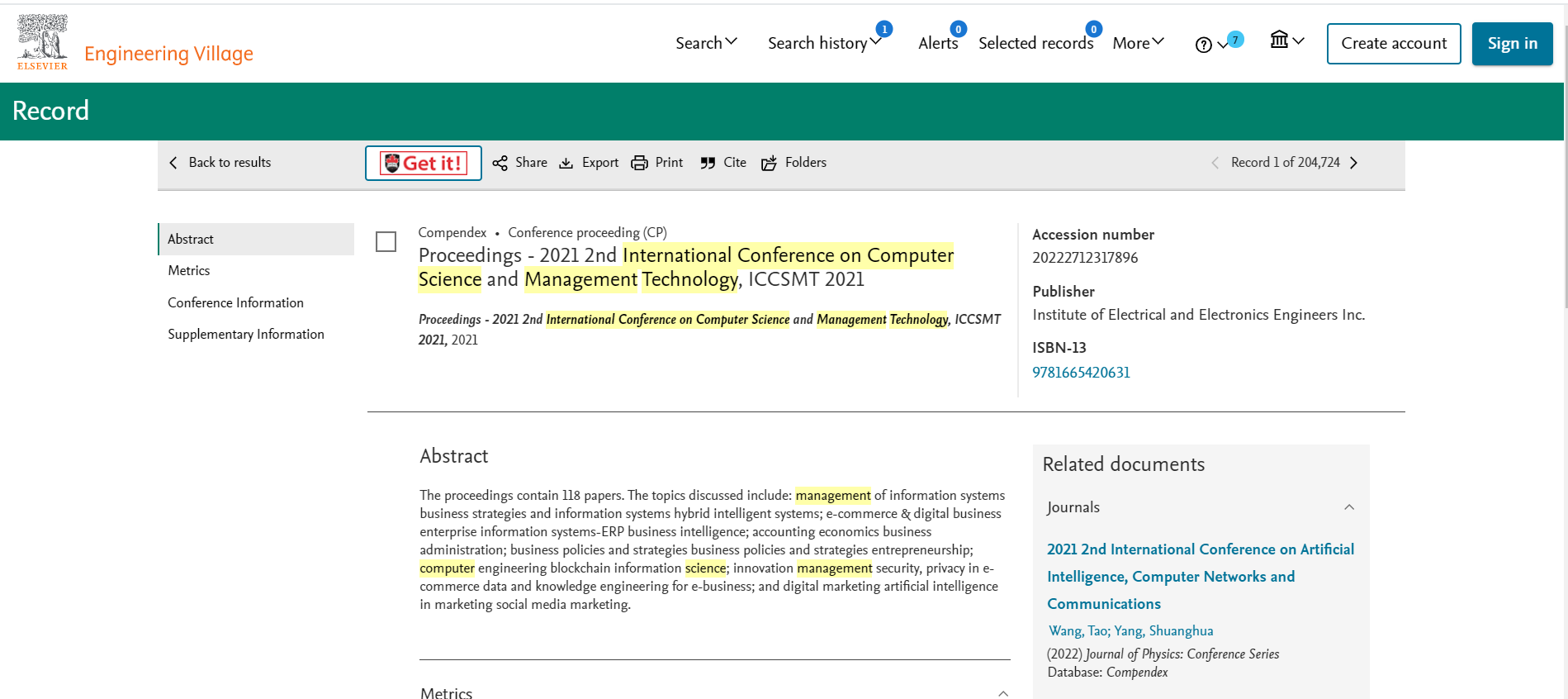Click the Record page heading
Image resolution: width=1568 pixels, height=699 pixels.
(x=50, y=111)
